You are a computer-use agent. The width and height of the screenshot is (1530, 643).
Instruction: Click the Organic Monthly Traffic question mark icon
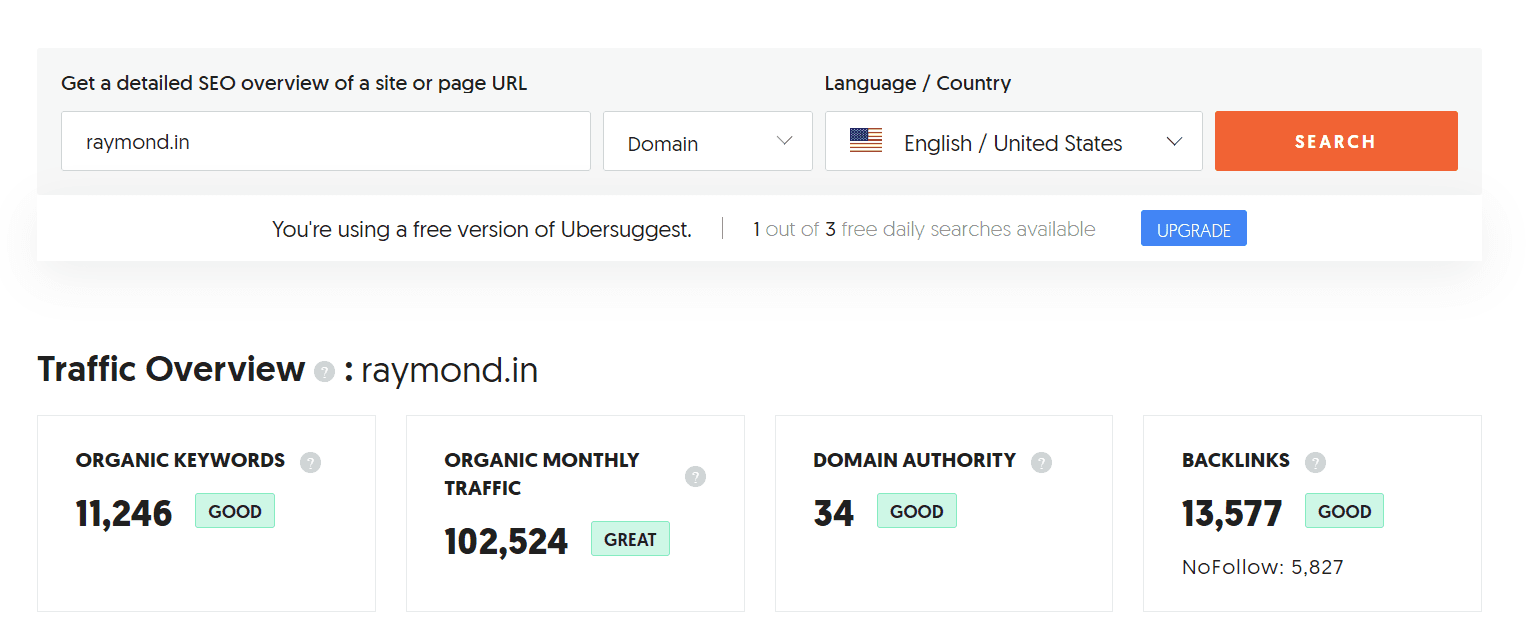(x=695, y=476)
